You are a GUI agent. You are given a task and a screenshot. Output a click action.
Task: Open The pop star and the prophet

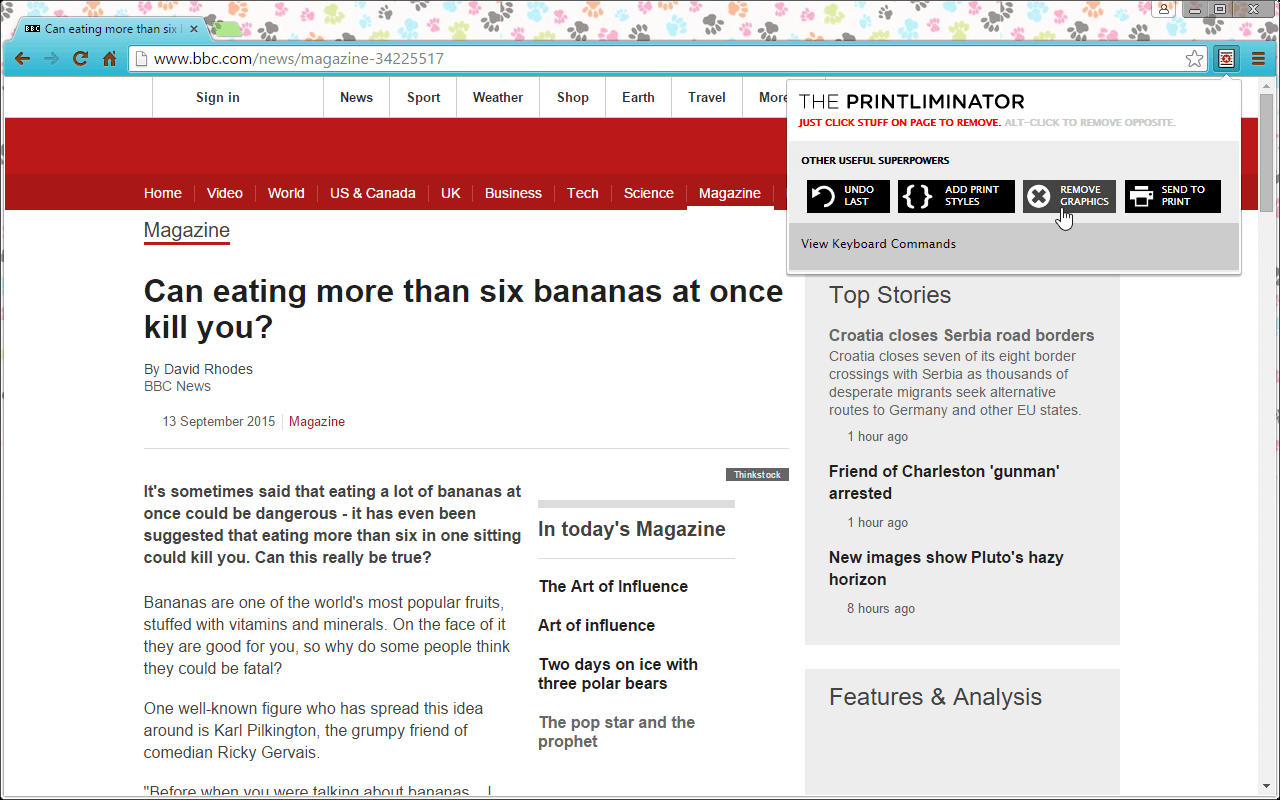click(617, 732)
